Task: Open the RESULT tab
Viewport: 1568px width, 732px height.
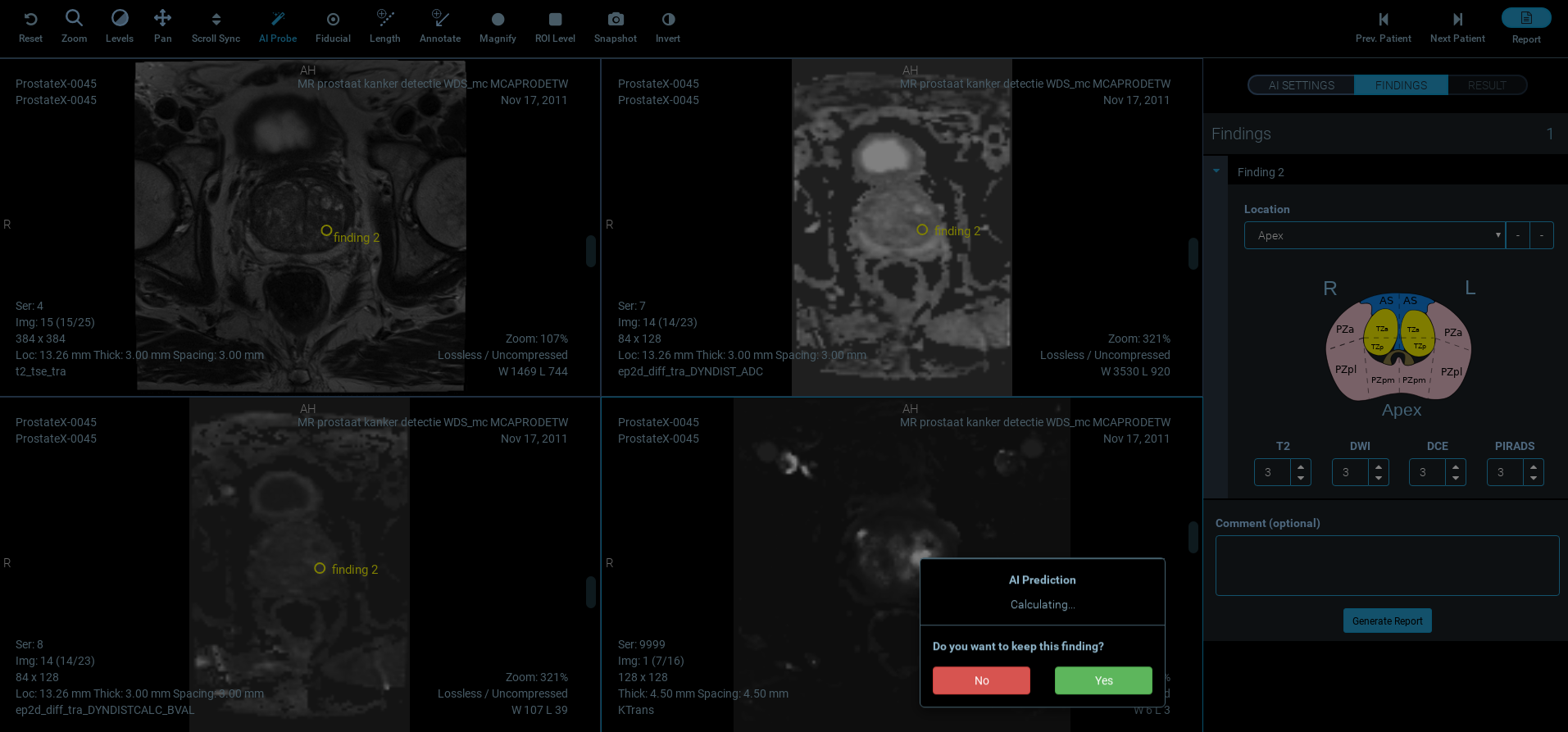Action: (1486, 85)
